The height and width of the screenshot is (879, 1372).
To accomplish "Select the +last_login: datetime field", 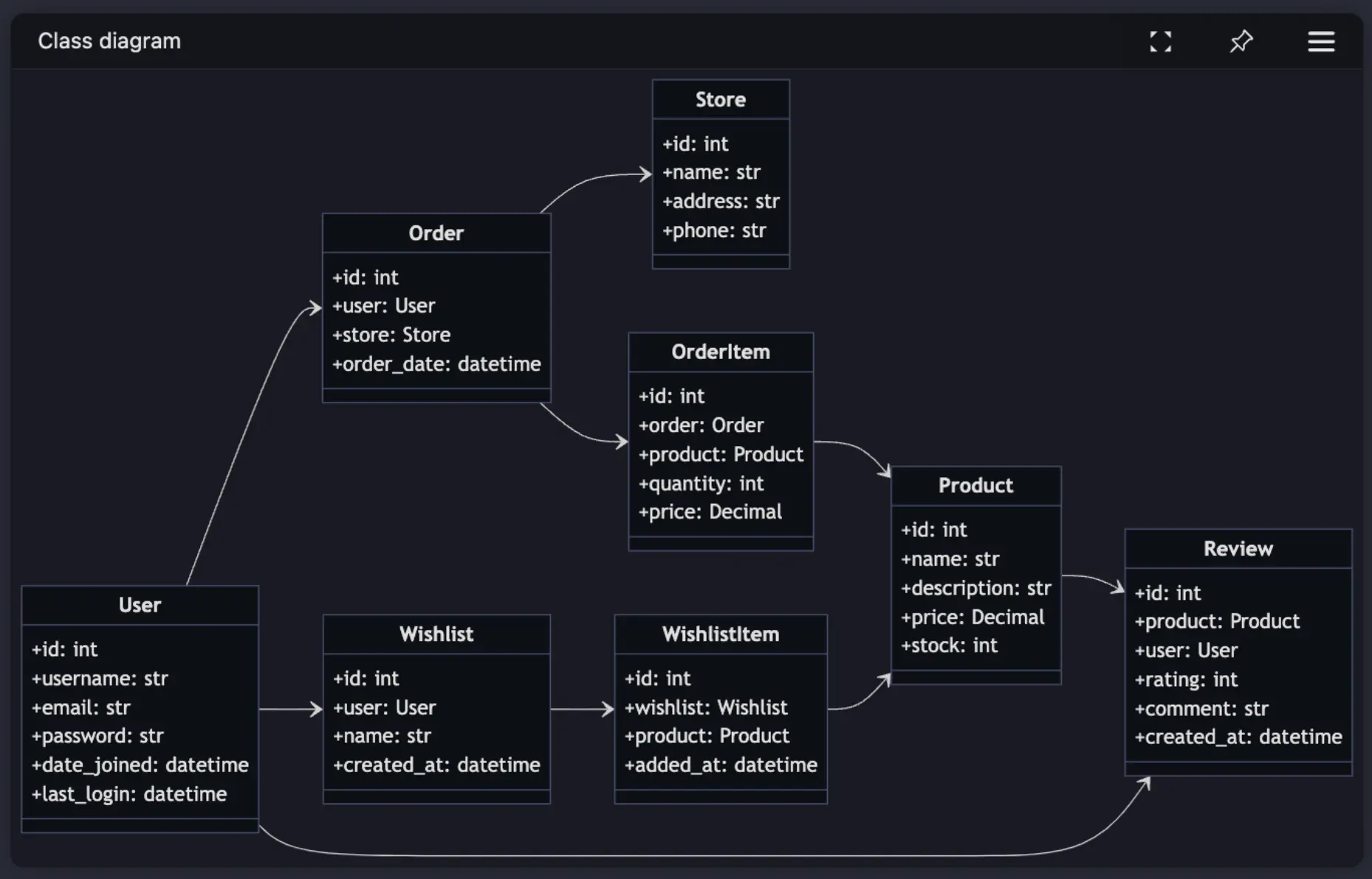I will click(x=129, y=795).
